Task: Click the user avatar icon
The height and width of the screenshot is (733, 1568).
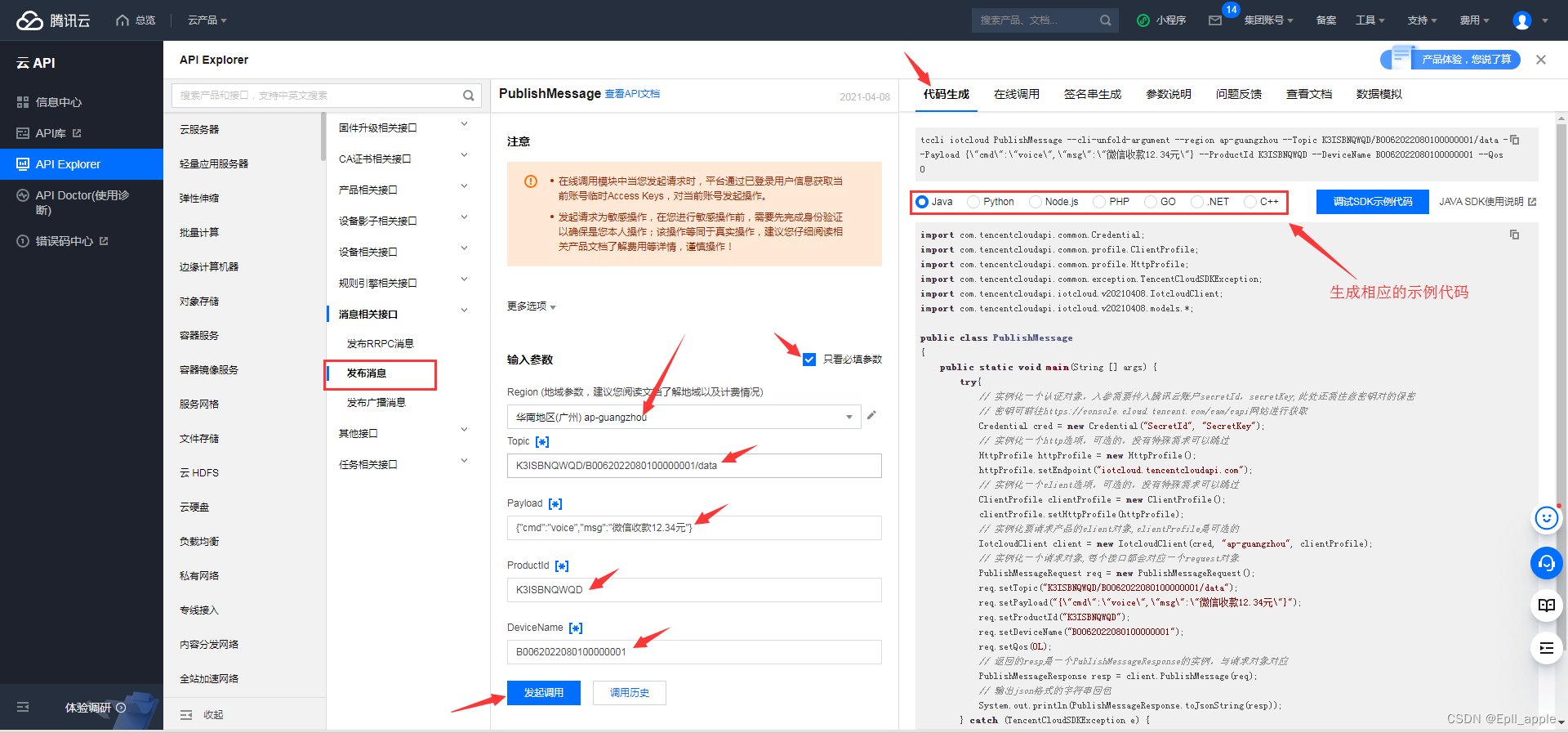Action: 1522,20
